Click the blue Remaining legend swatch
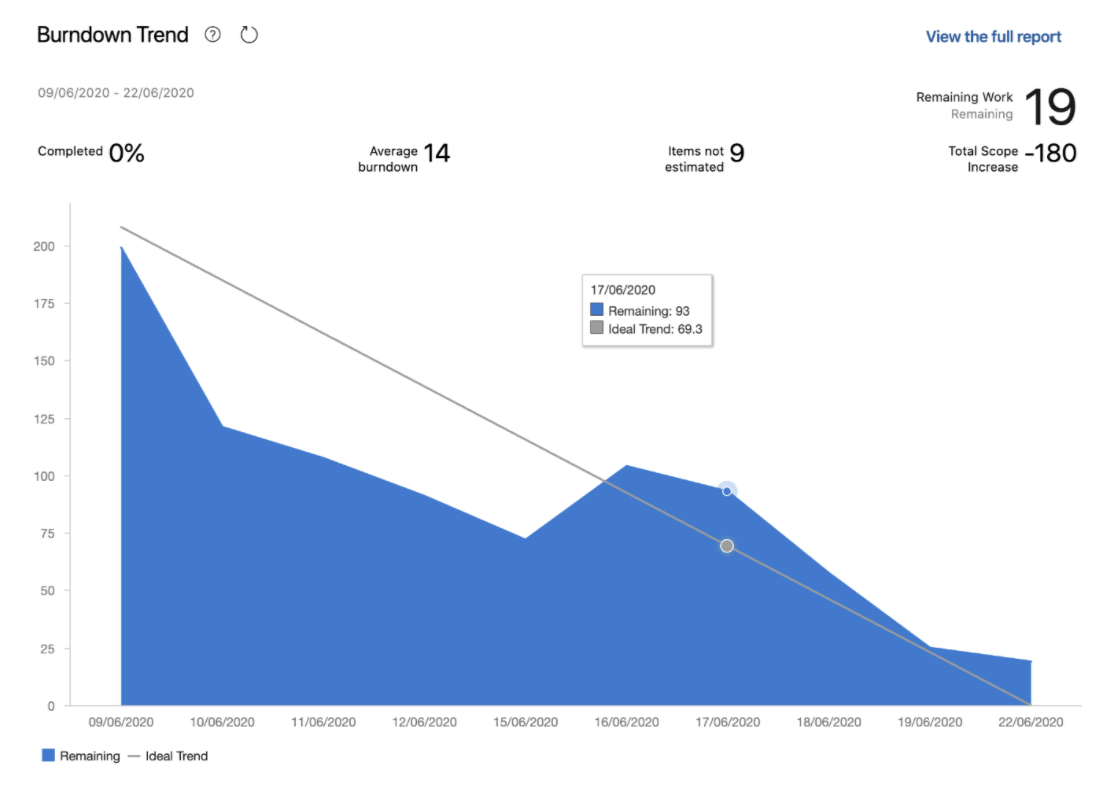 coord(48,755)
